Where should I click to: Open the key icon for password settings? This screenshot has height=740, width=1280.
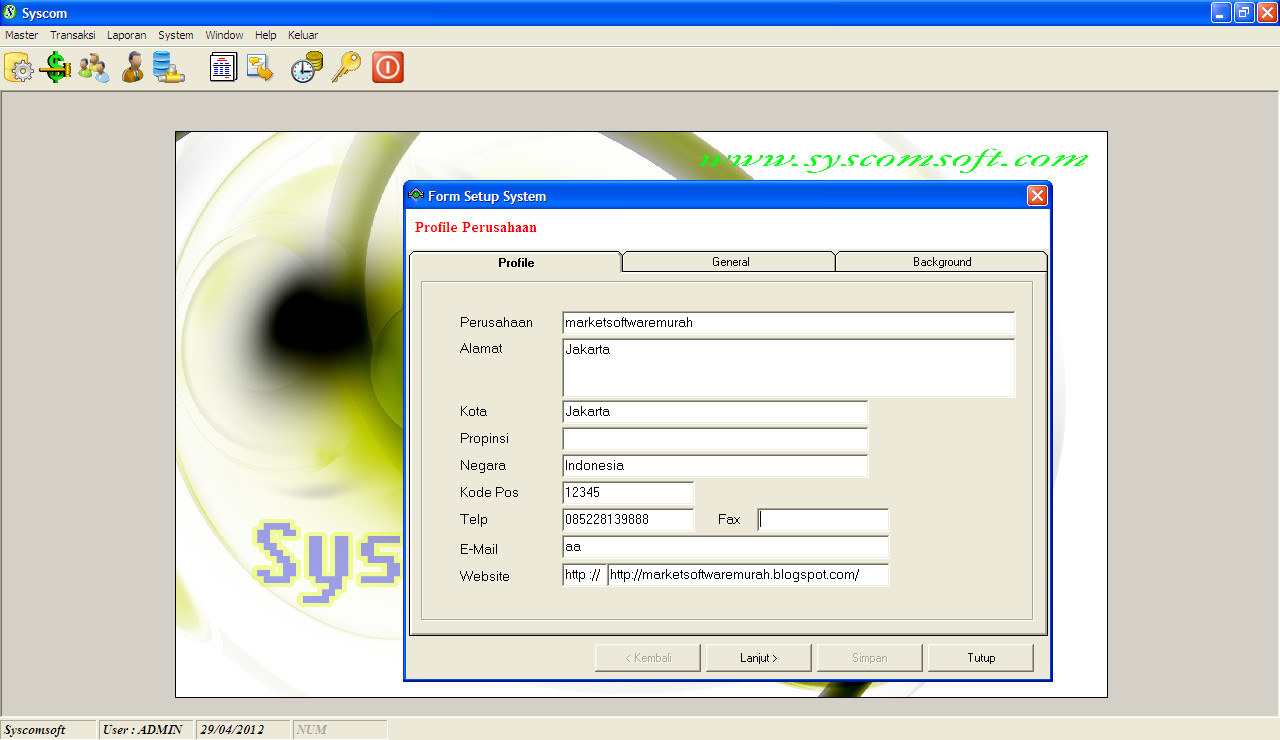pyautogui.click(x=346, y=67)
